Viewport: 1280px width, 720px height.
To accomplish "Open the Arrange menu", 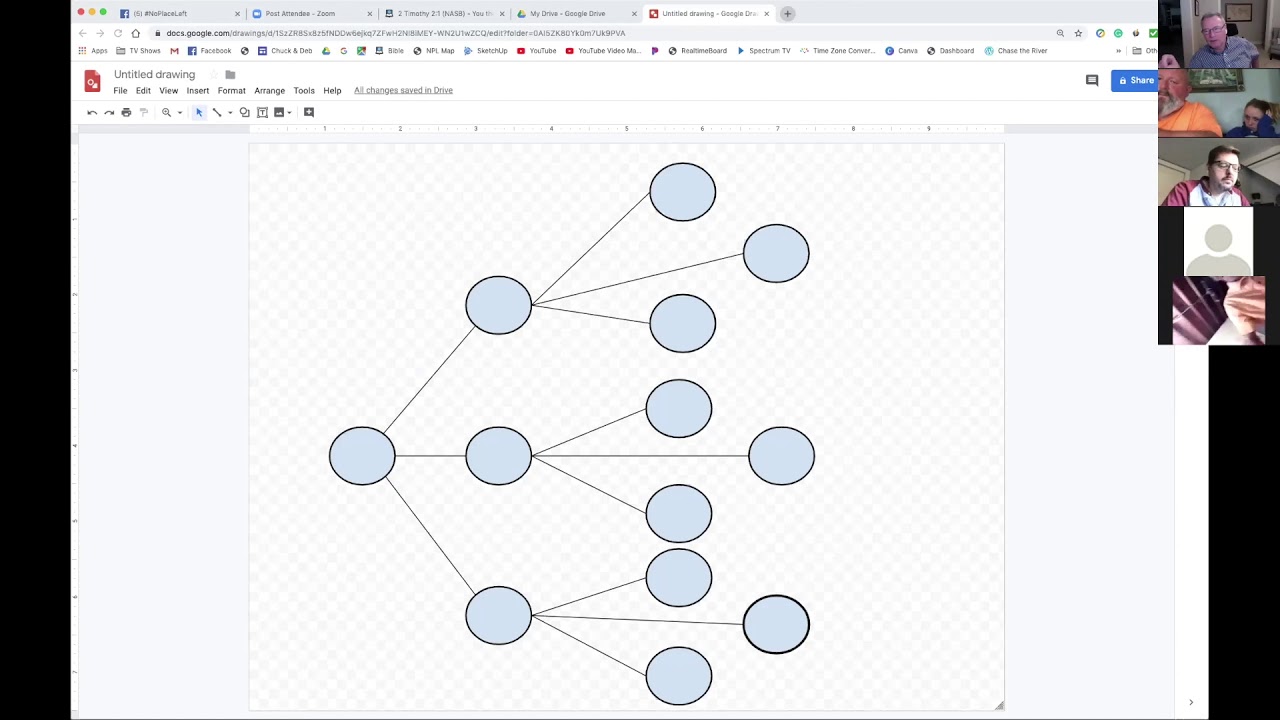I will tap(269, 90).
